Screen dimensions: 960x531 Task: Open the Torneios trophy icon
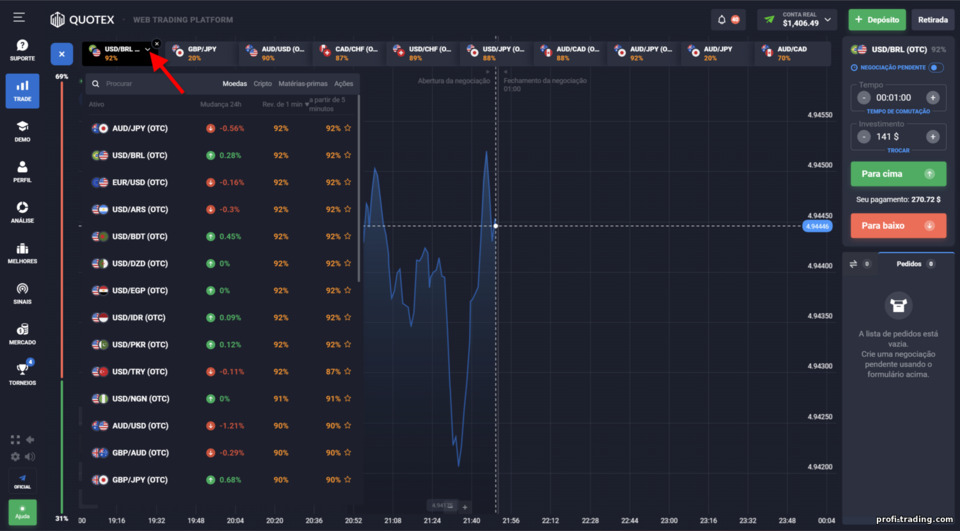22,374
